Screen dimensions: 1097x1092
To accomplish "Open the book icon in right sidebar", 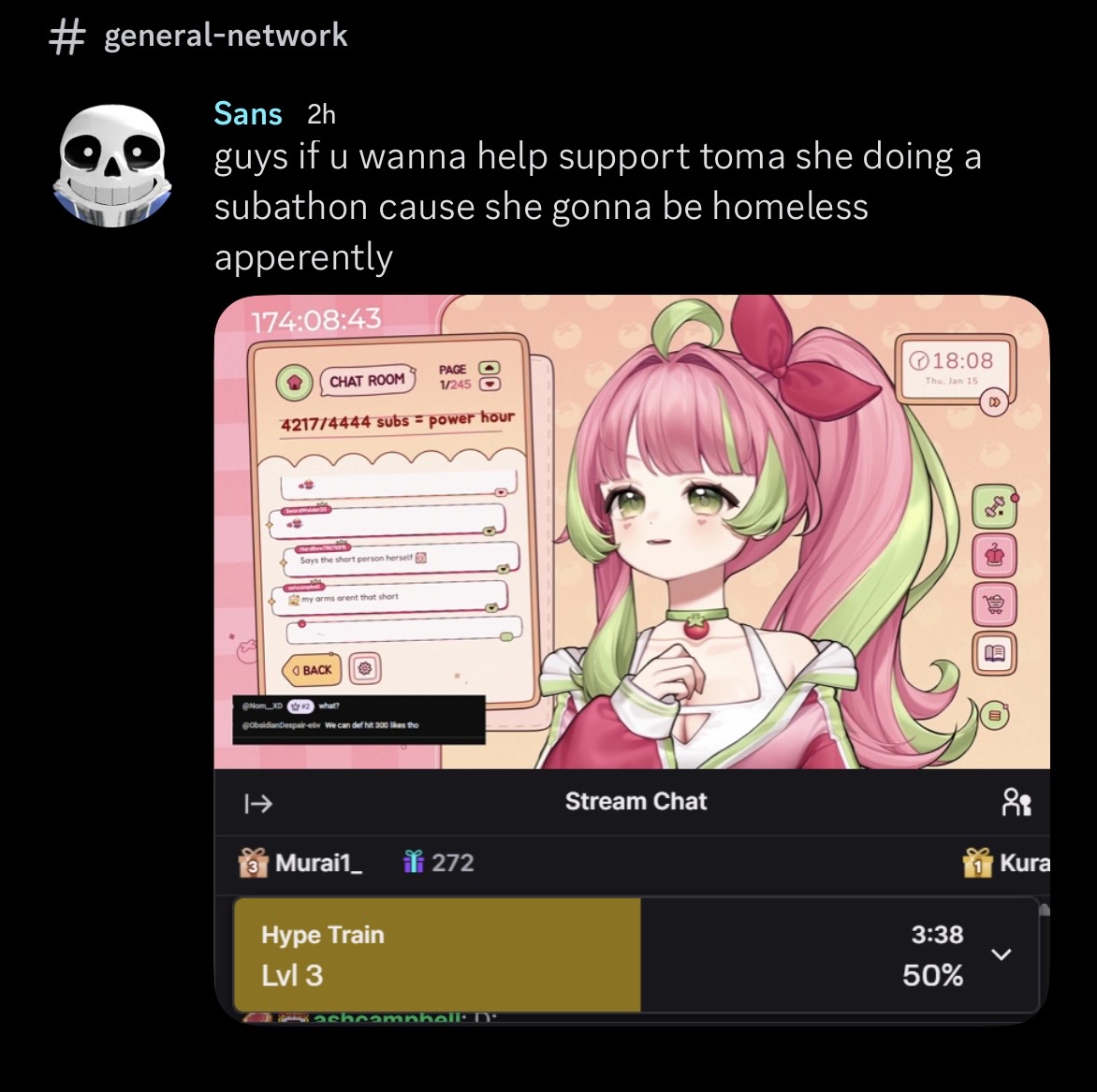I will click(x=994, y=652).
